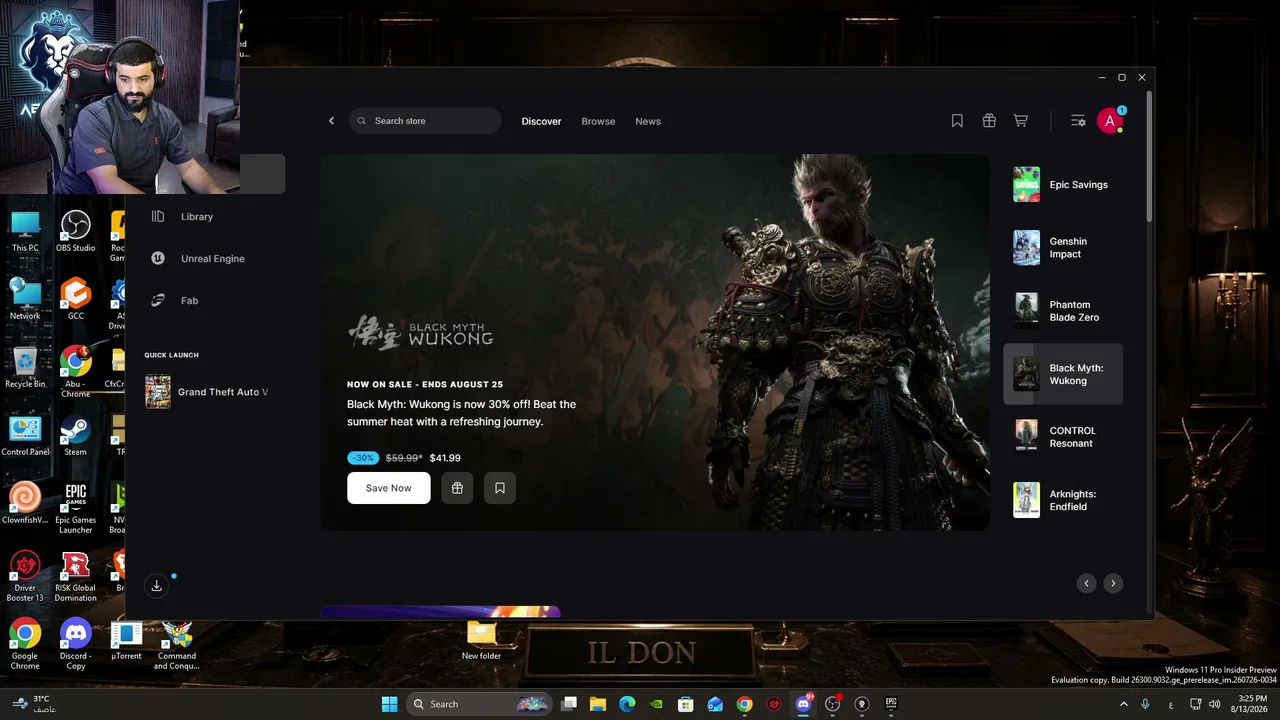Open File Explorer from the taskbar
Viewport: 1280px width, 720px height.
pyautogui.click(x=598, y=704)
